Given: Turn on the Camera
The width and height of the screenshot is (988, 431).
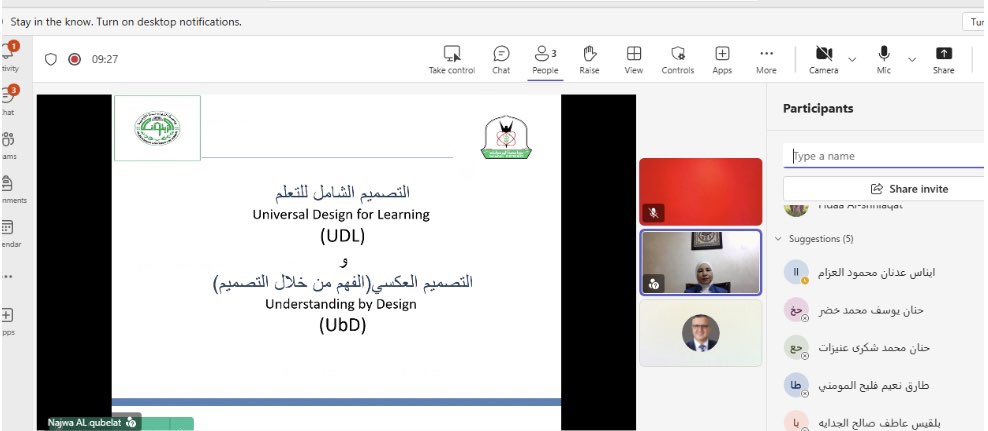Looking at the screenshot, I should coord(824,60).
